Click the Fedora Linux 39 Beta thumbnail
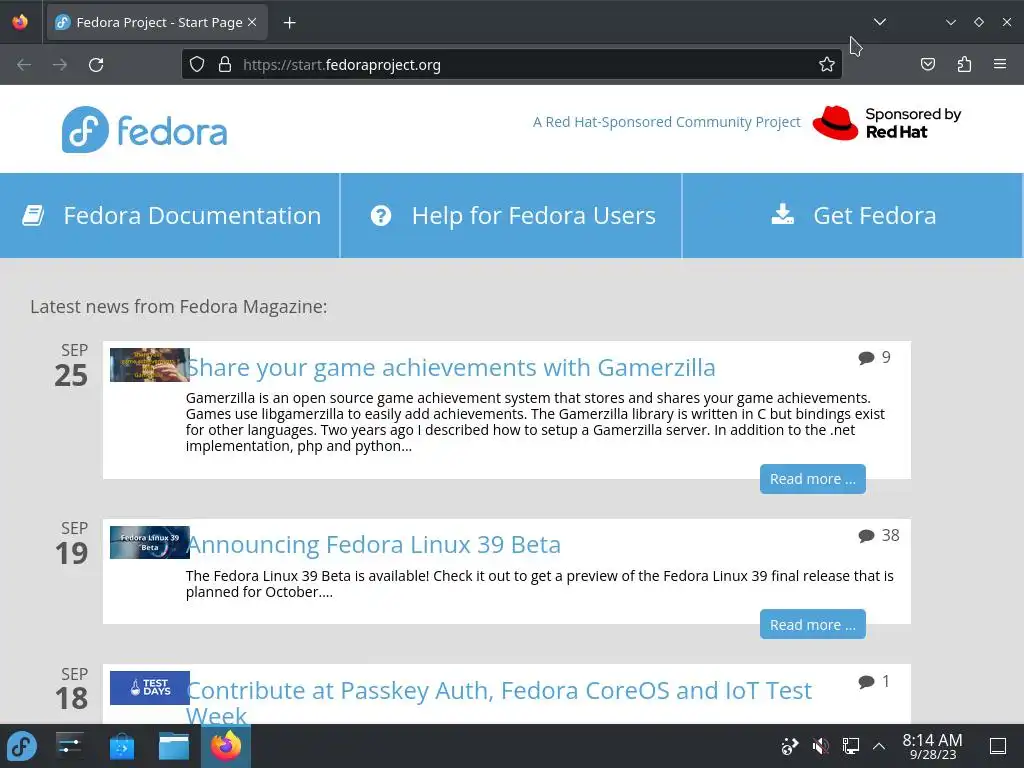This screenshot has width=1024, height=768. [x=150, y=543]
